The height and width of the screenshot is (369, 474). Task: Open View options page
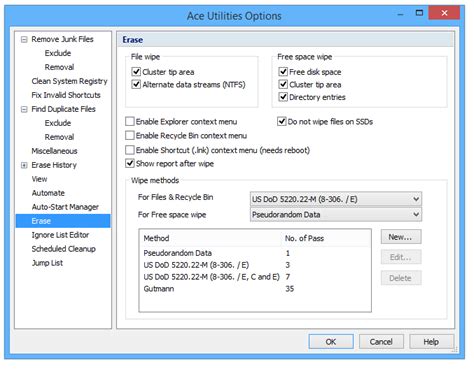39,179
